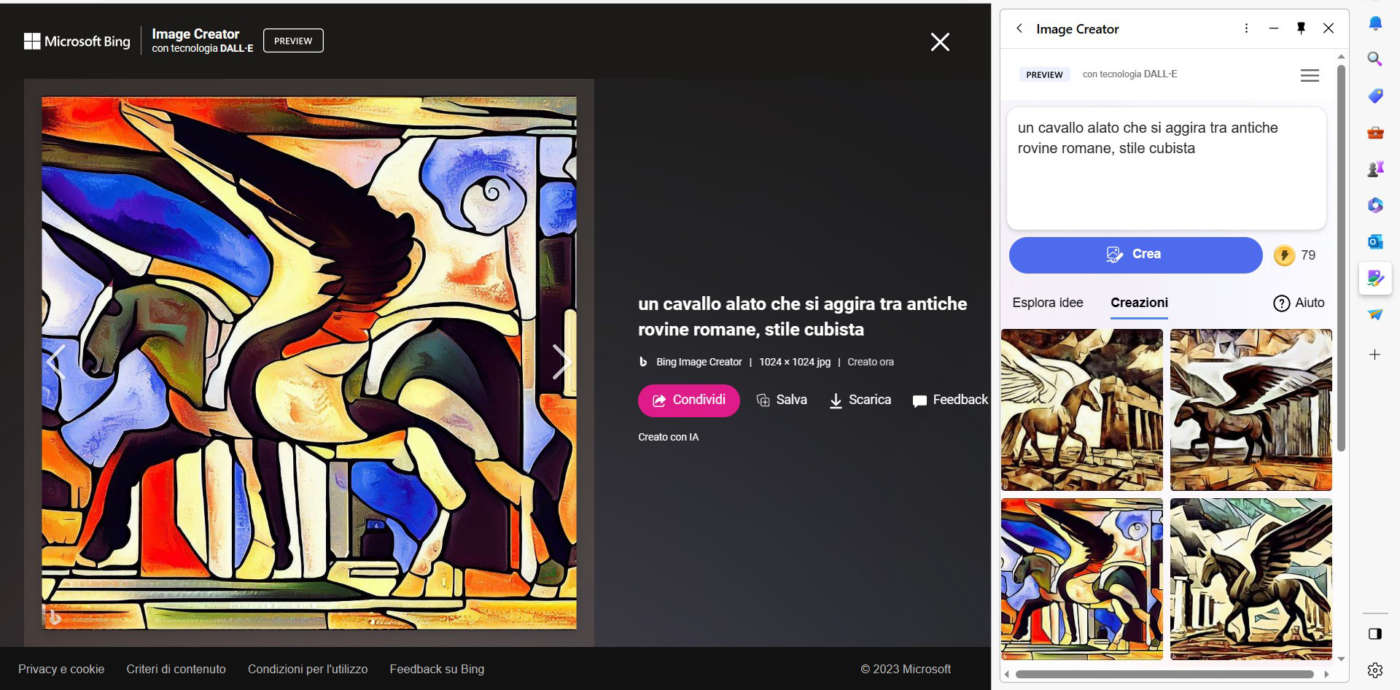1400x690 pixels.
Task: Open the Tools briefcase sidebar icon
Action: [1375, 132]
